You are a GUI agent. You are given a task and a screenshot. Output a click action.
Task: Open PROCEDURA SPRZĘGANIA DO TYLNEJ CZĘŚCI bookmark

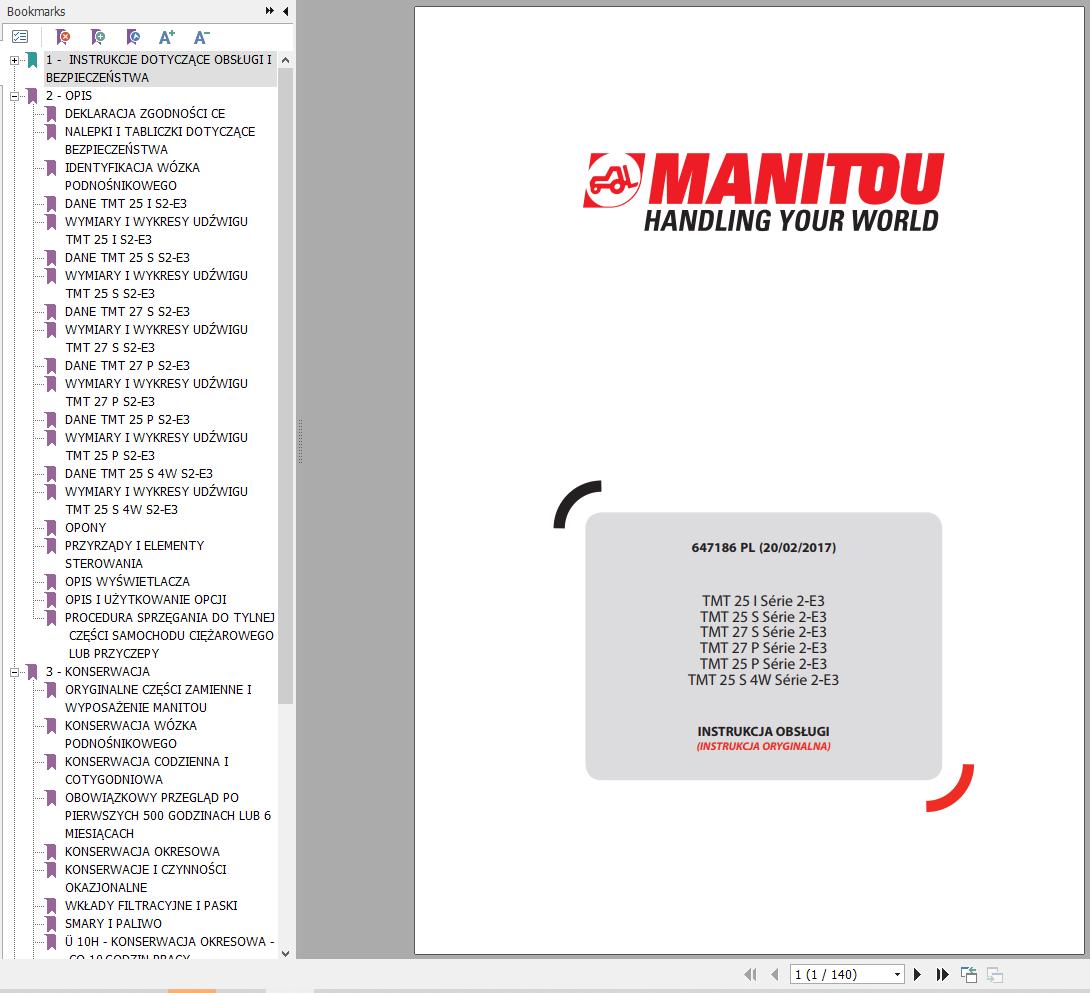(170, 636)
